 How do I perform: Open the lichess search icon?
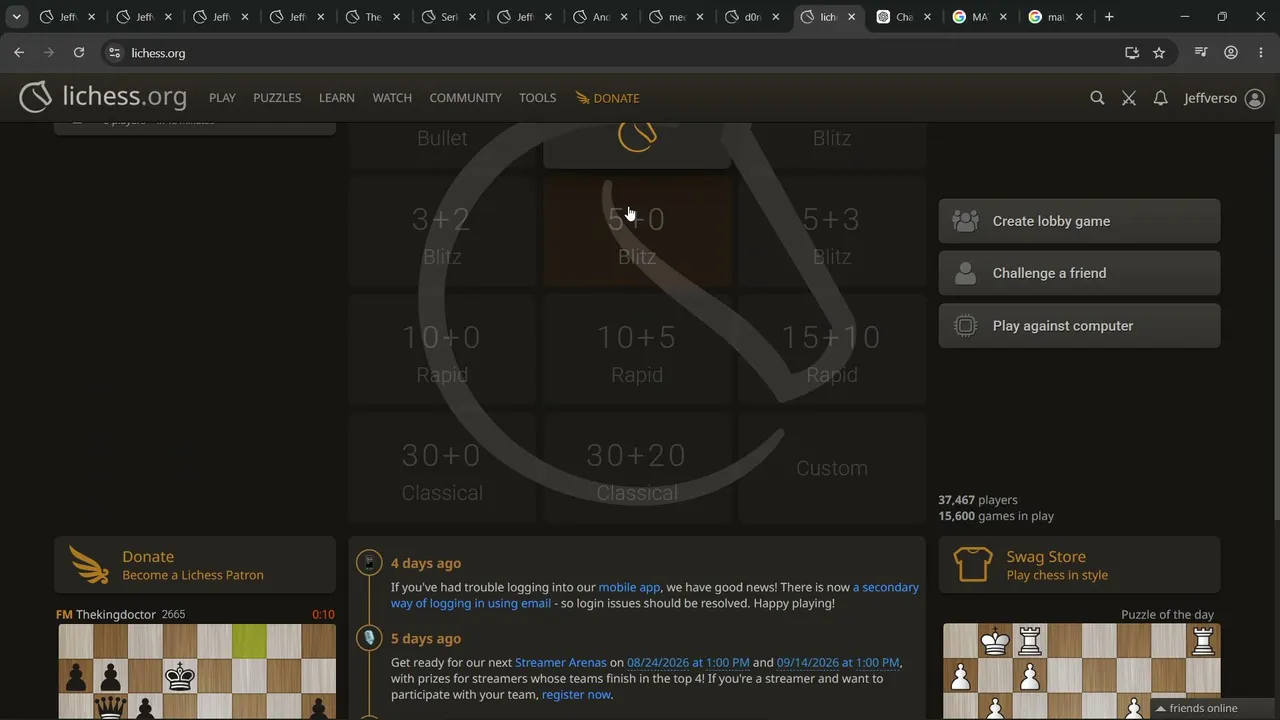pos(1097,98)
